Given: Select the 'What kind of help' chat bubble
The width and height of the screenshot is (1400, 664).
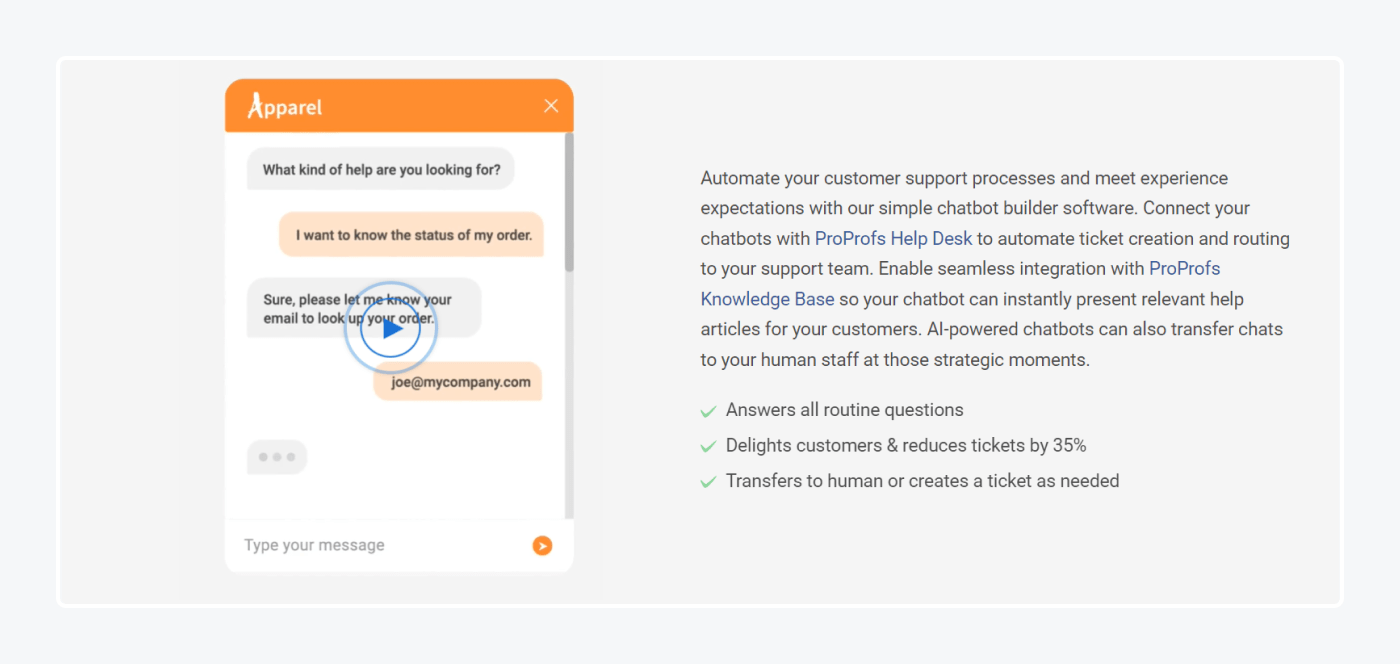Looking at the screenshot, I should click(x=381, y=170).
